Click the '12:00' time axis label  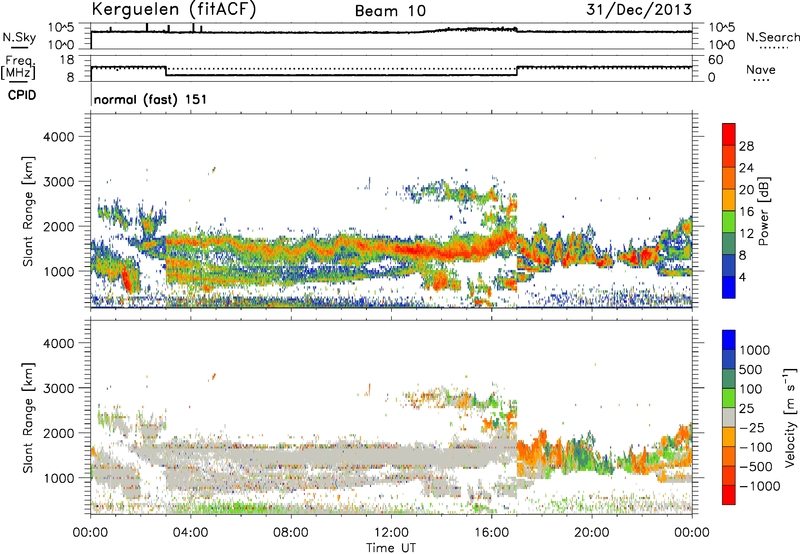point(391,533)
